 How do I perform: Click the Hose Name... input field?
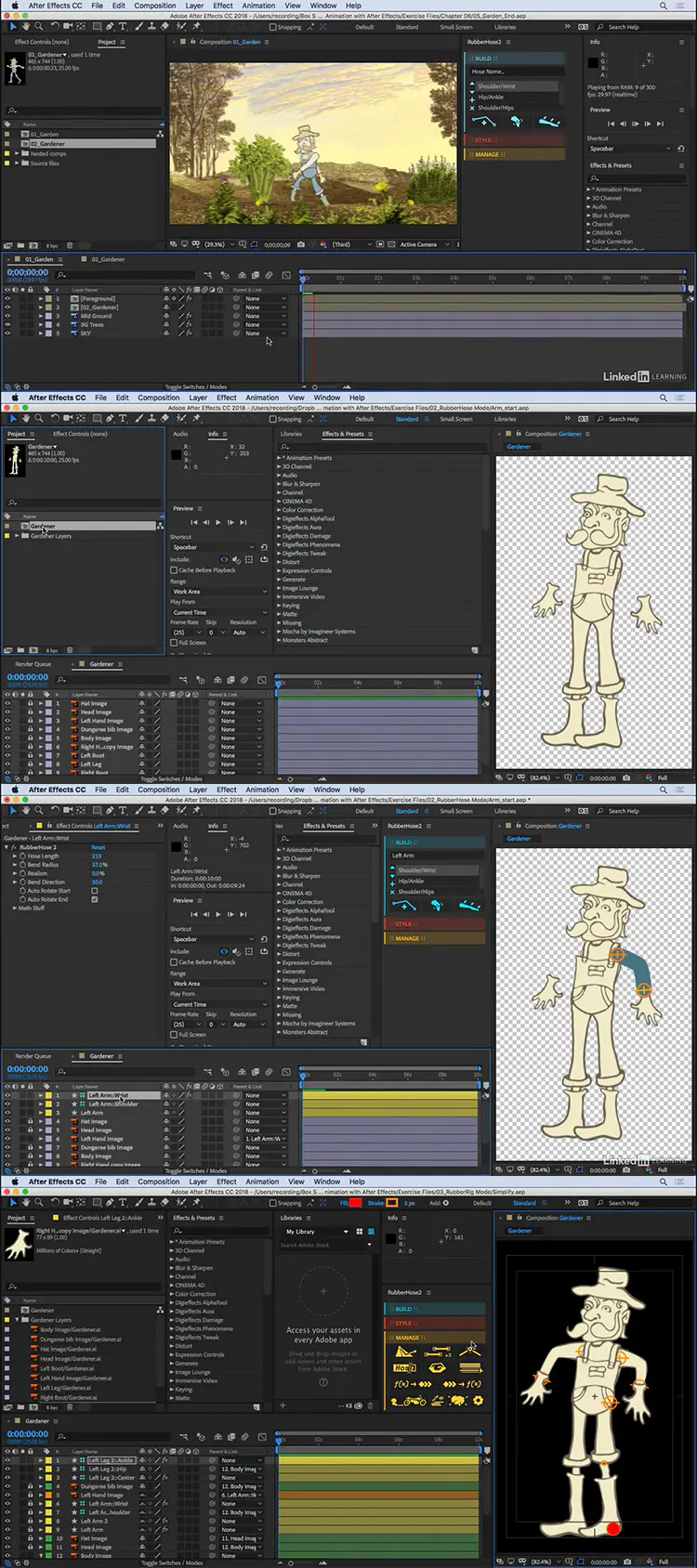[516, 72]
